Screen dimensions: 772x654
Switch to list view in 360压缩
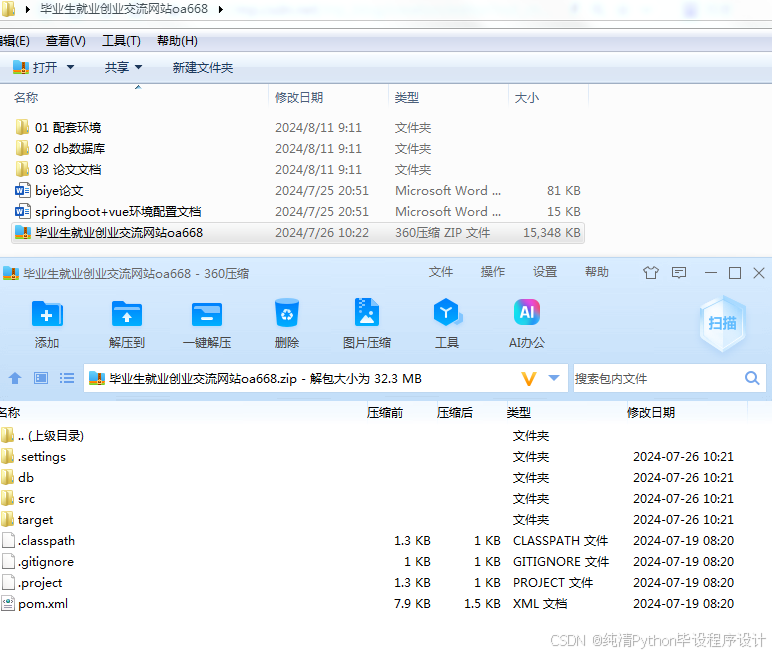67,378
